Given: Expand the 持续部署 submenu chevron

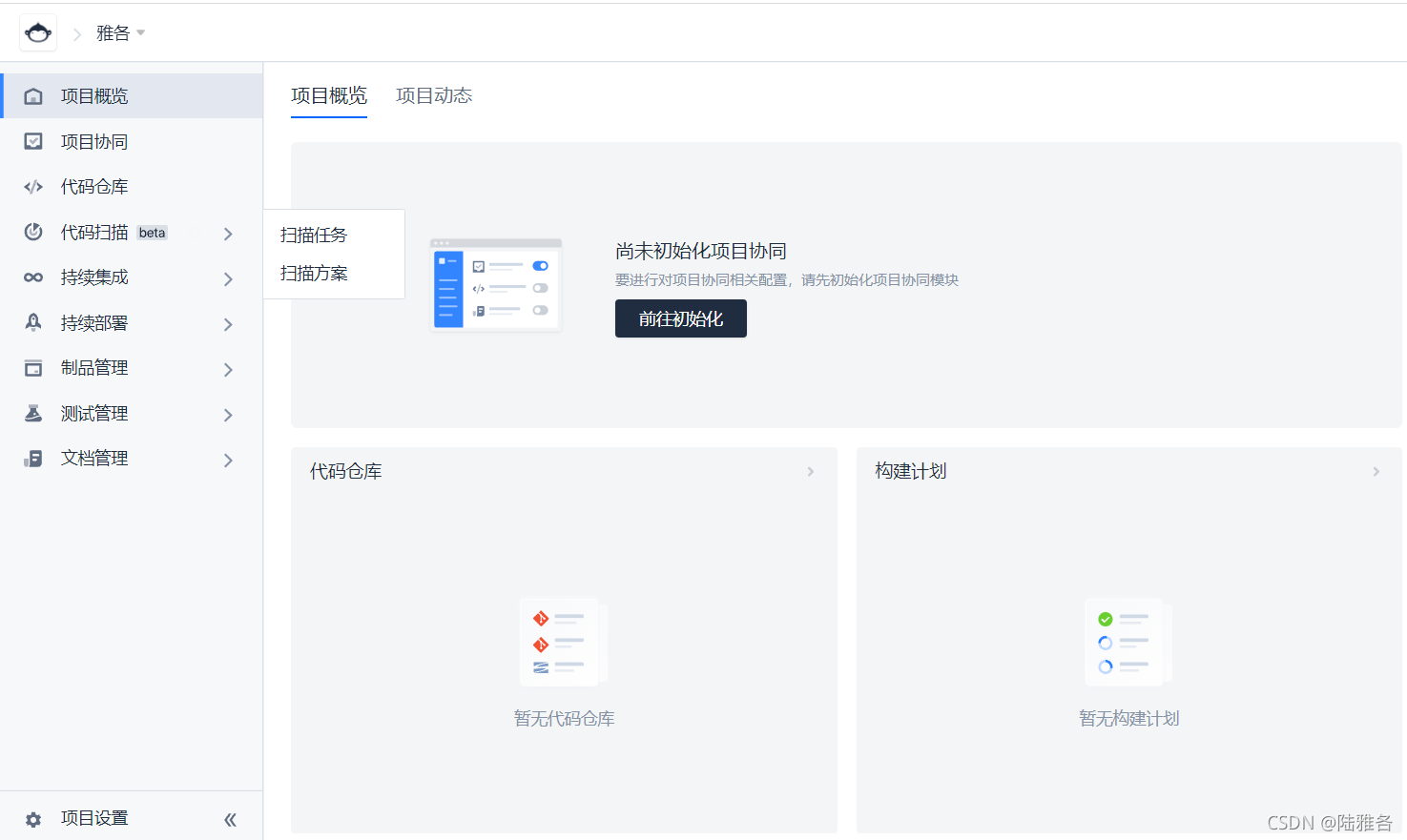Looking at the screenshot, I should (228, 324).
